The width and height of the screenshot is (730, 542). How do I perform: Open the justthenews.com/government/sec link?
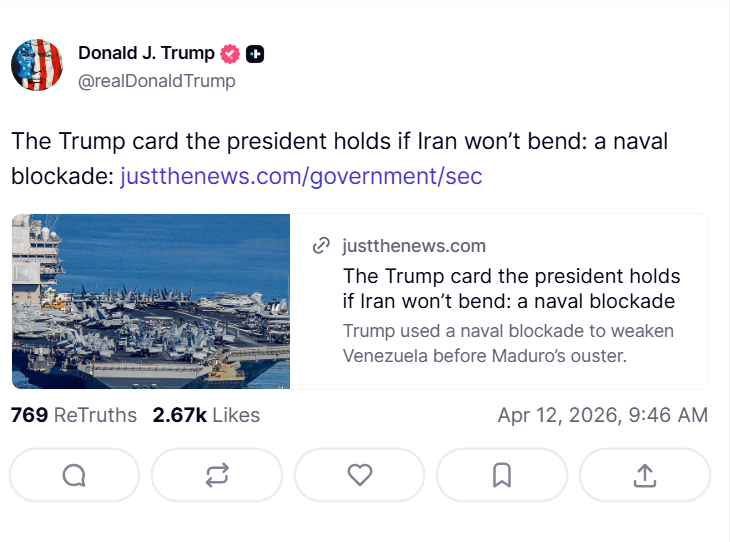coord(301,177)
